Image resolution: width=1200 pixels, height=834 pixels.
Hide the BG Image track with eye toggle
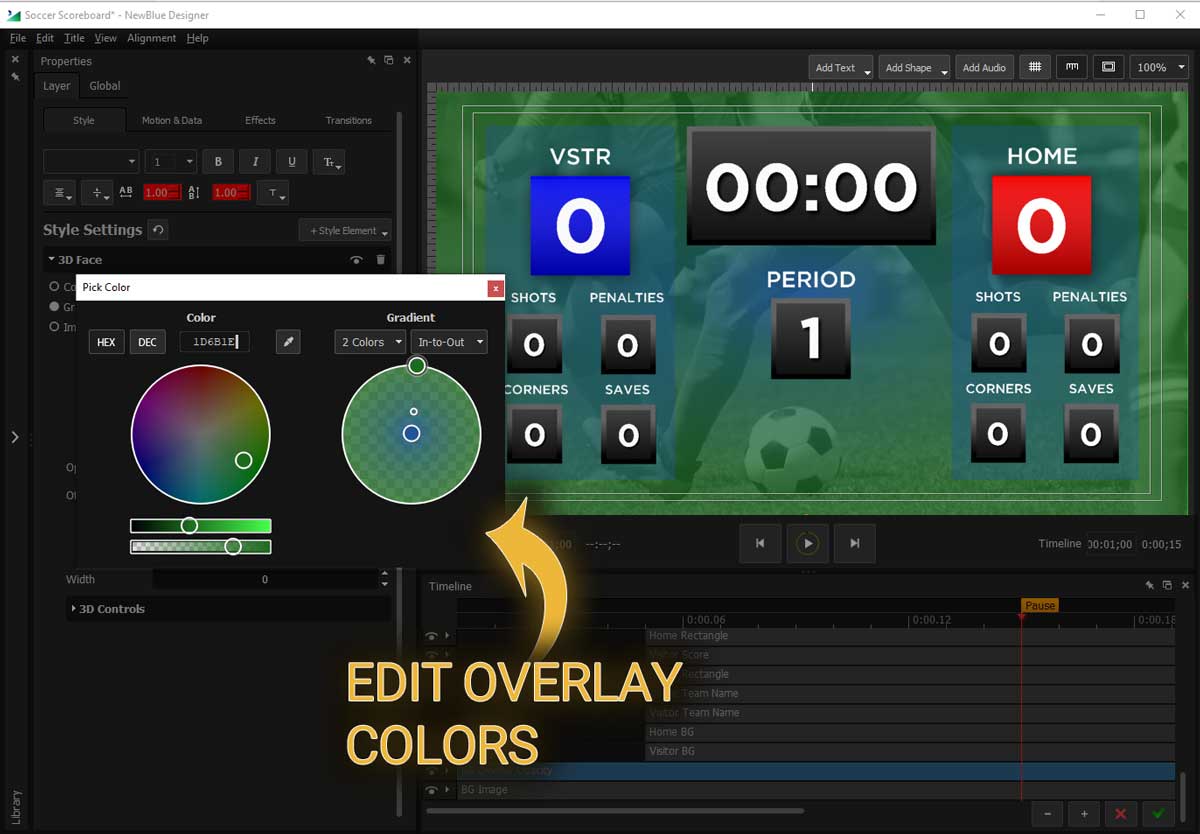point(430,790)
